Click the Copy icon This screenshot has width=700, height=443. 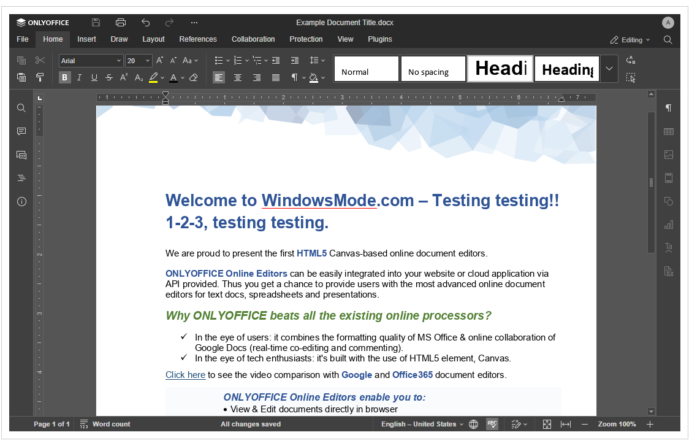point(21,60)
